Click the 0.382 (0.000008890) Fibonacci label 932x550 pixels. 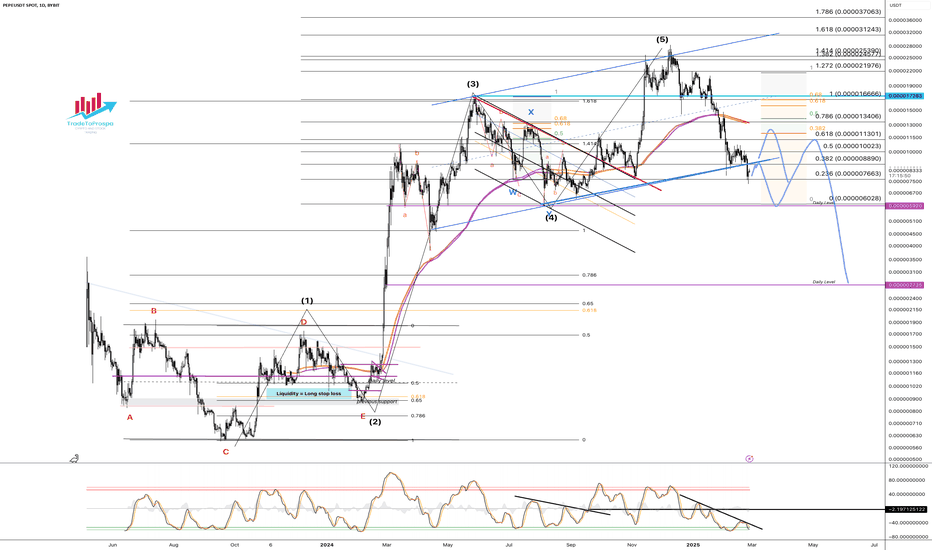(x=848, y=159)
